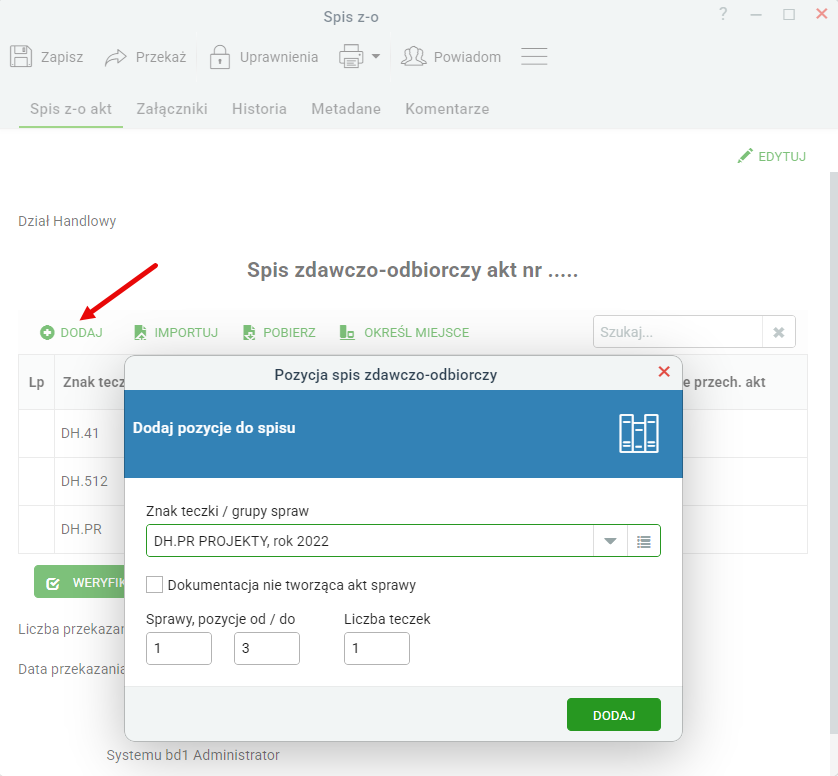The image size is (838, 776).
Task: Click the OKREŚL MIEJSCE location icon
Action: (x=347, y=332)
